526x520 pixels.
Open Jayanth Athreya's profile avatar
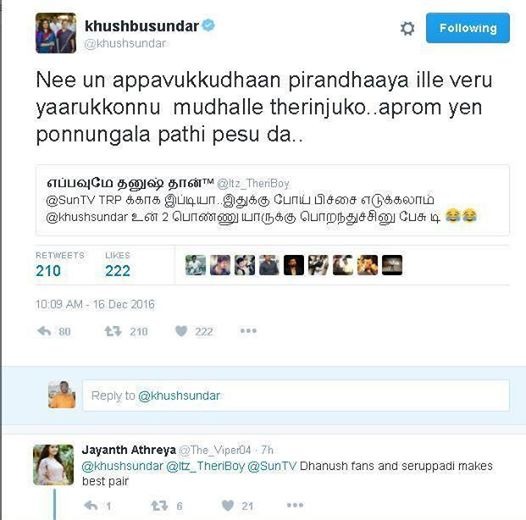pyautogui.click(x=53, y=465)
